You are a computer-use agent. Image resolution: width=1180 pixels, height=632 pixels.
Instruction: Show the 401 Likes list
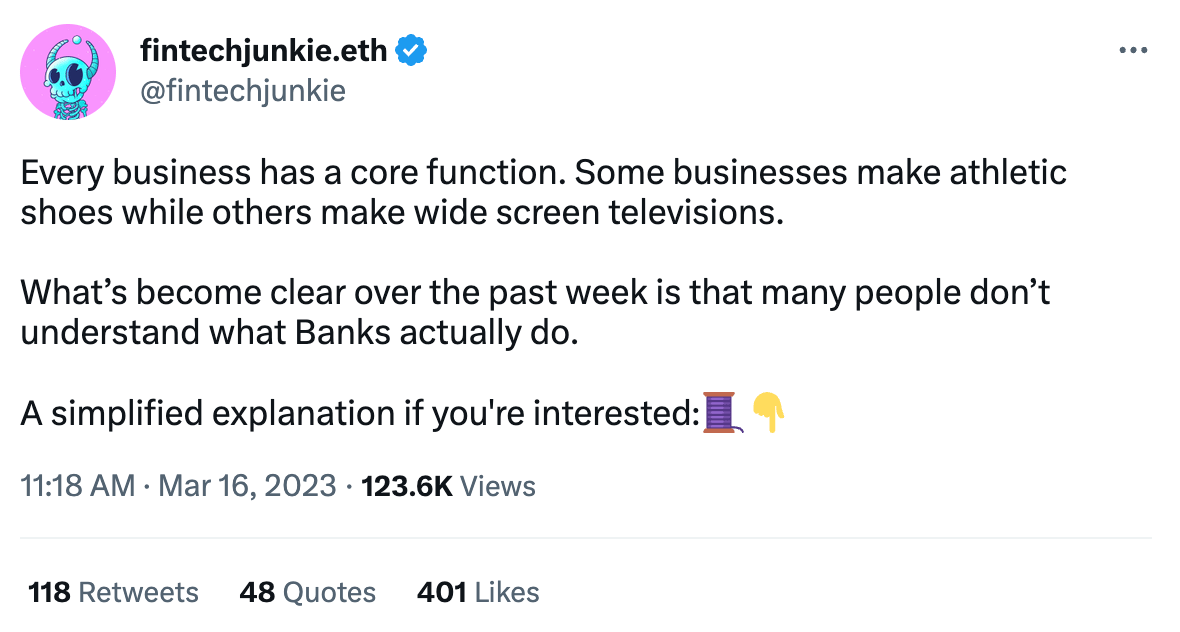(x=478, y=593)
